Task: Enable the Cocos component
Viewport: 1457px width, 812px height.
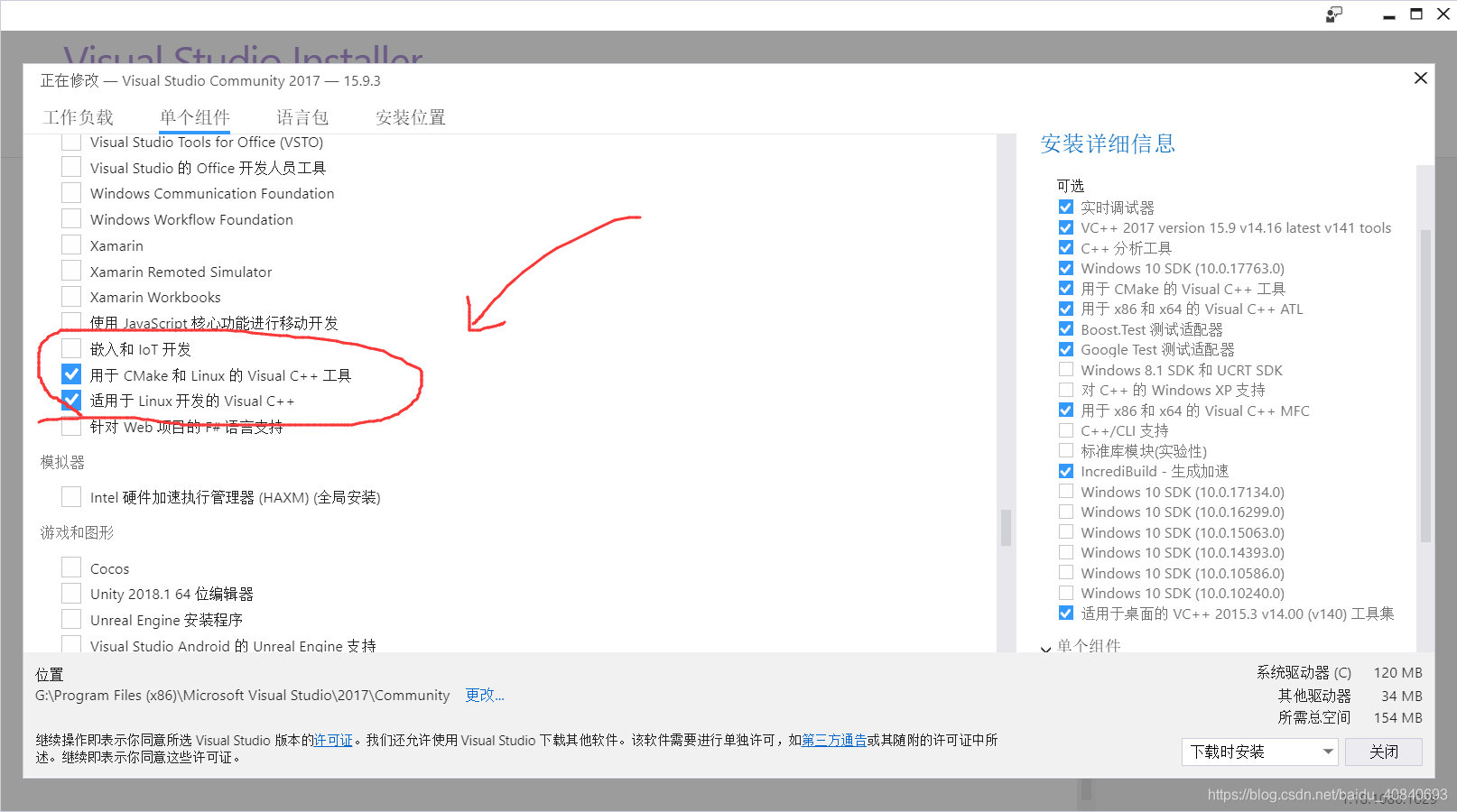Action: (x=71, y=567)
